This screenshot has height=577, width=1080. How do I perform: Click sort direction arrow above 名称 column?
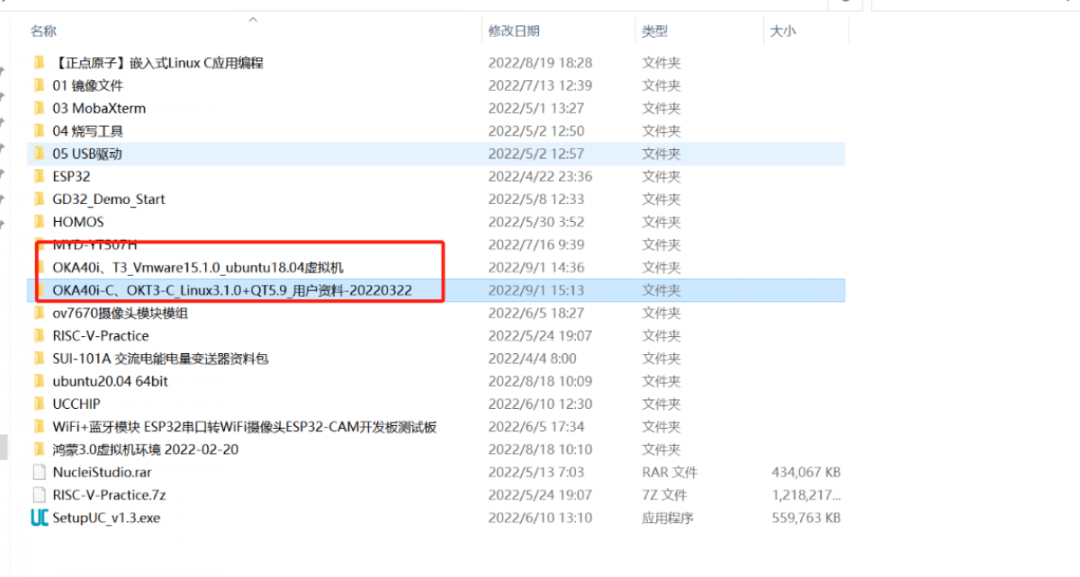click(x=253, y=19)
